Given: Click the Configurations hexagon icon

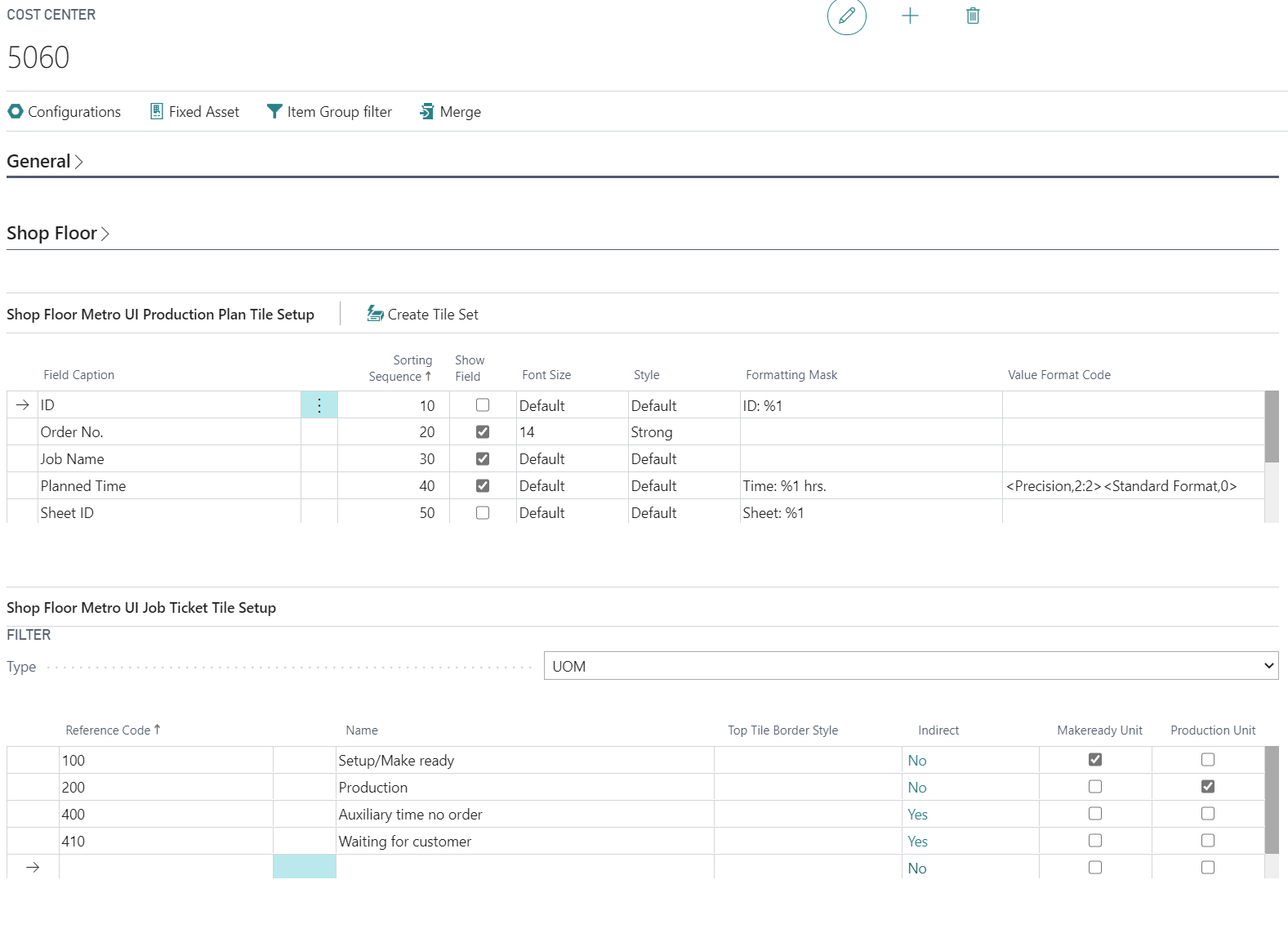Looking at the screenshot, I should [16, 111].
